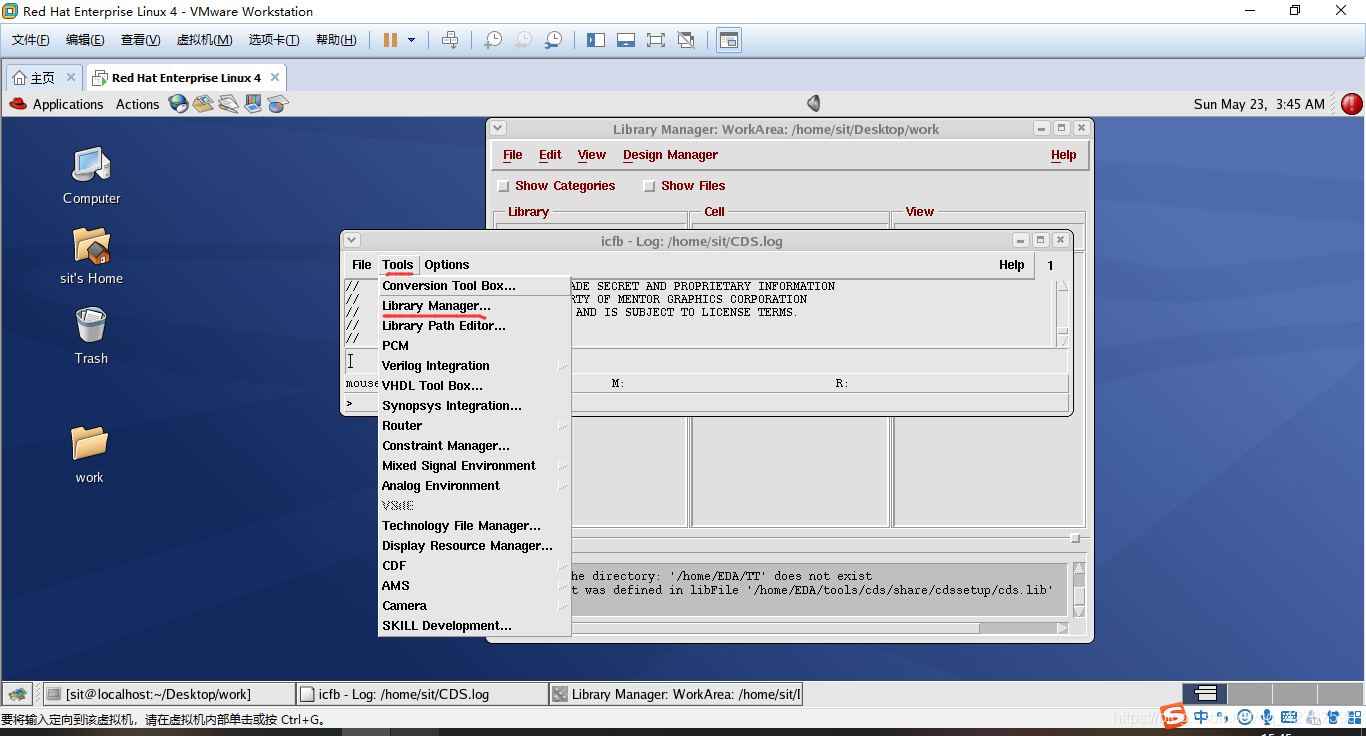Open the Actions menu in GNOME panel
Viewport: 1366px width, 736px height.
click(x=137, y=104)
